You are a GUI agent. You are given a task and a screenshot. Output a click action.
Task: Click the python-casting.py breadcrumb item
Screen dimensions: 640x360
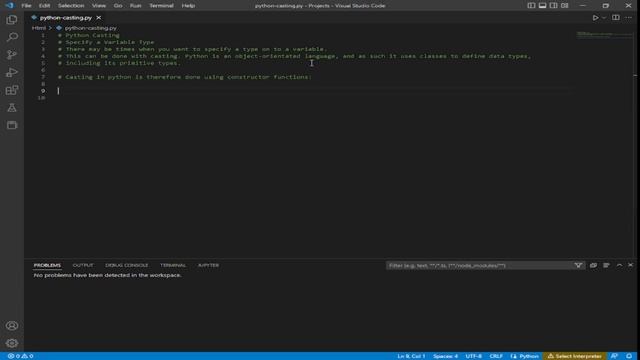tap(90, 28)
